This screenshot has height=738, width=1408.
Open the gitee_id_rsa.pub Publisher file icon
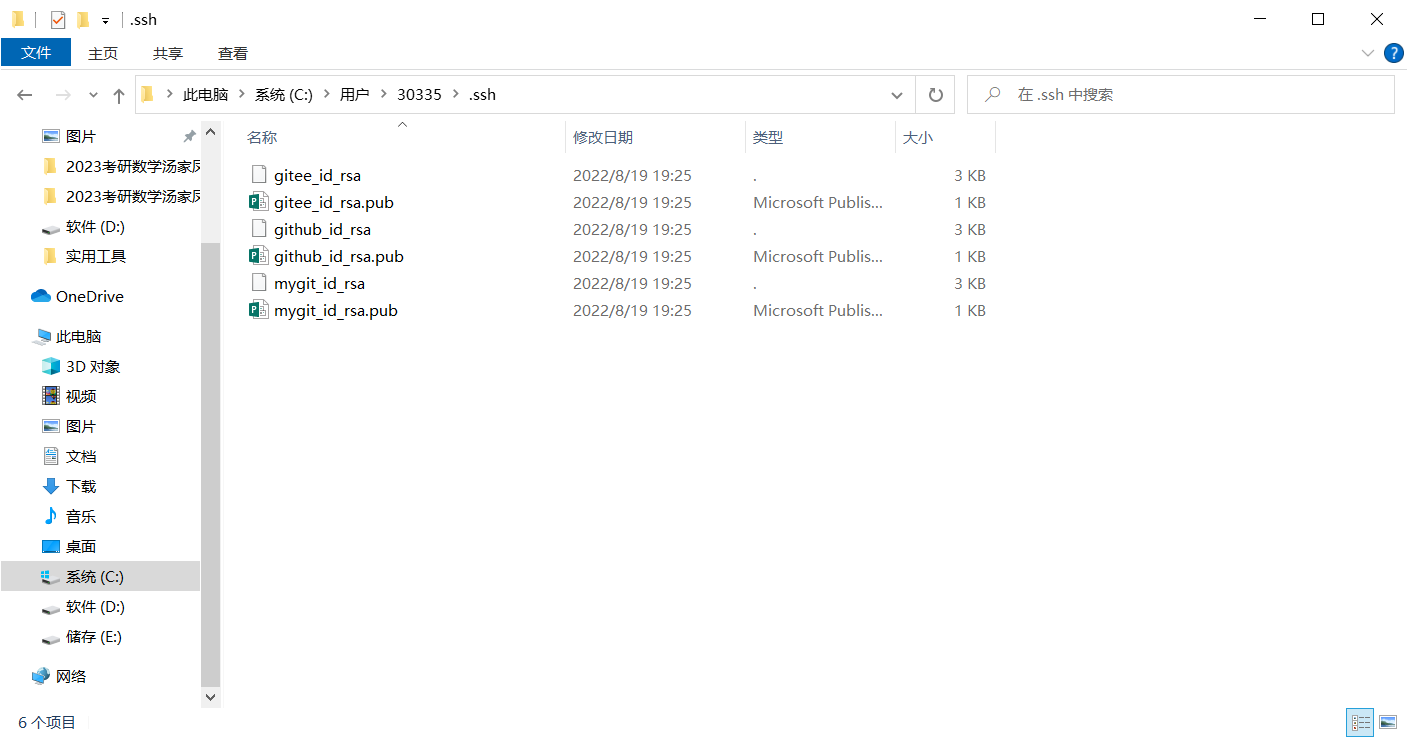point(259,202)
